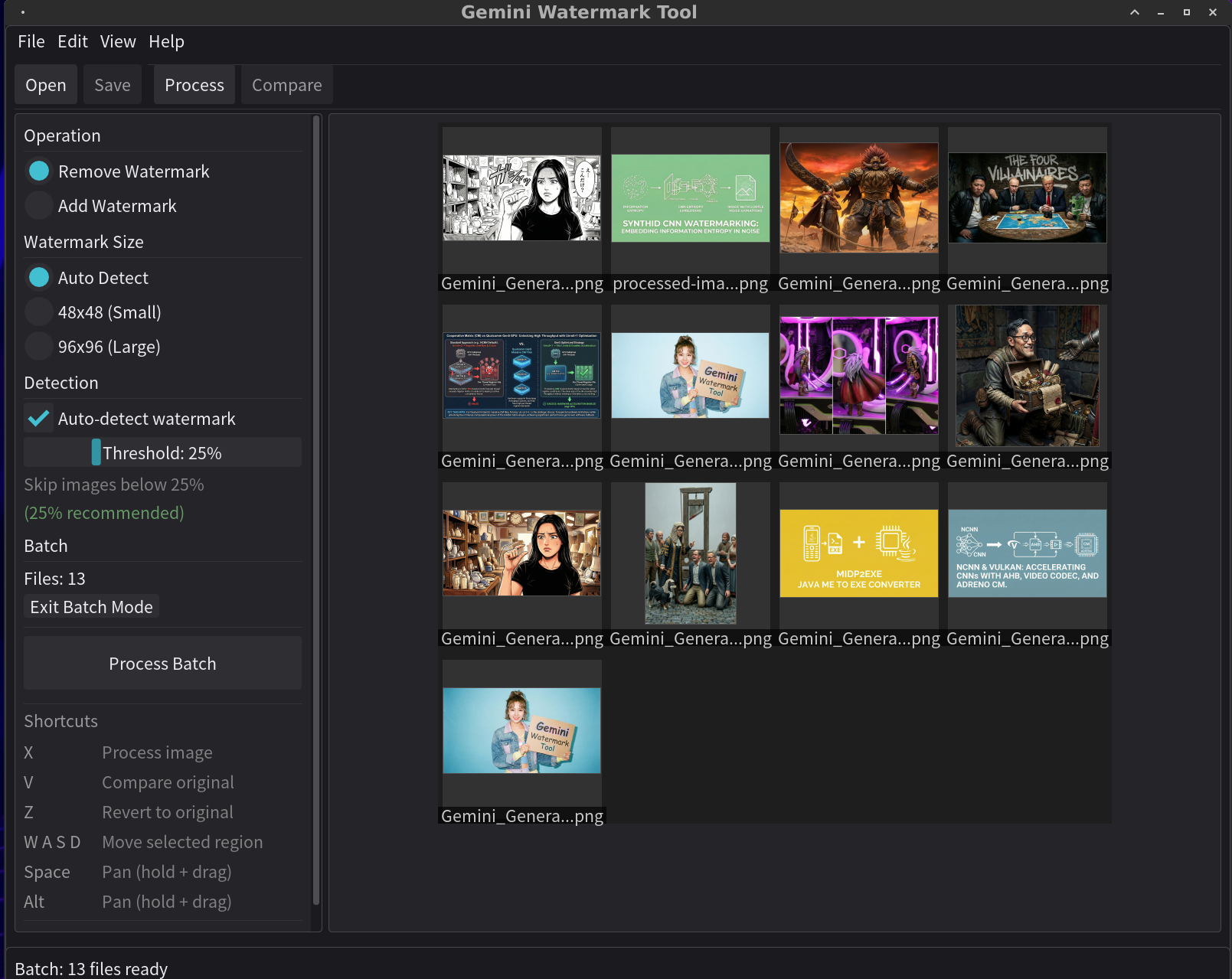The width and height of the screenshot is (1232, 979).
Task: Select the Remove Watermark operation
Action: [38, 171]
